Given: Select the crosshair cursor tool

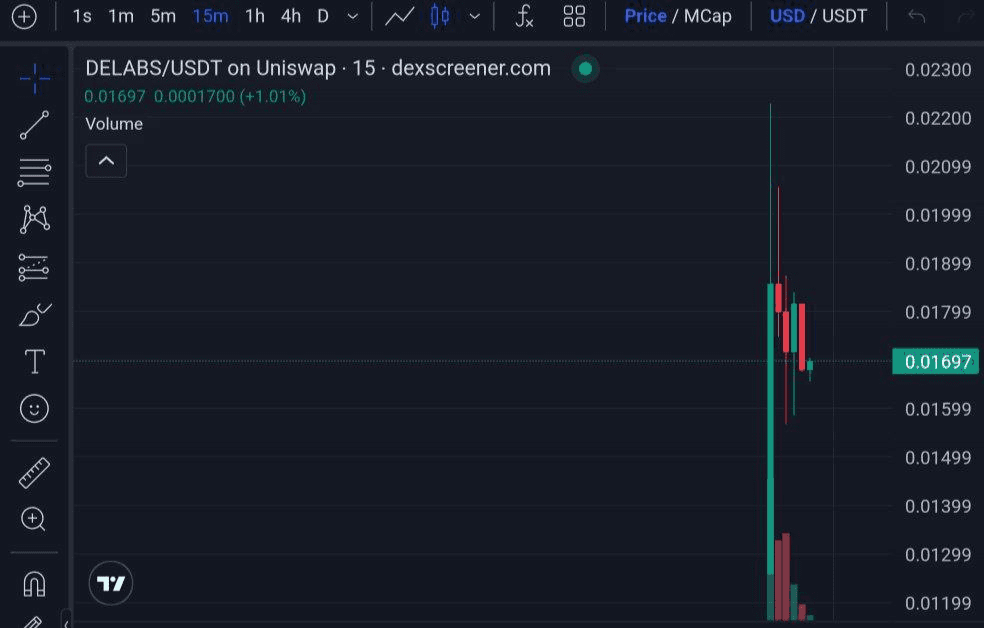Looking at the screenshot, I should [35, 78].
